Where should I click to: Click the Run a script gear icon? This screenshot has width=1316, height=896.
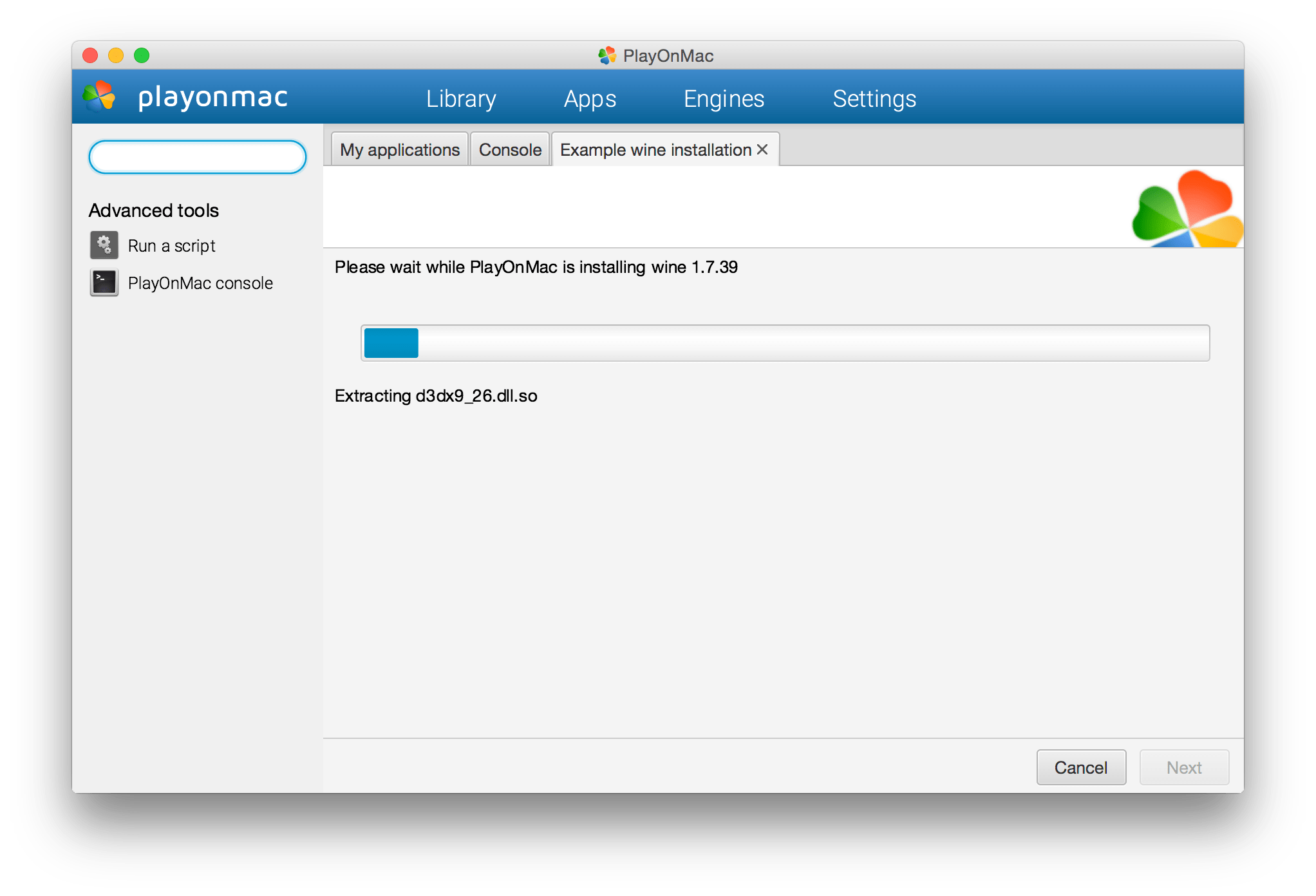104,245
